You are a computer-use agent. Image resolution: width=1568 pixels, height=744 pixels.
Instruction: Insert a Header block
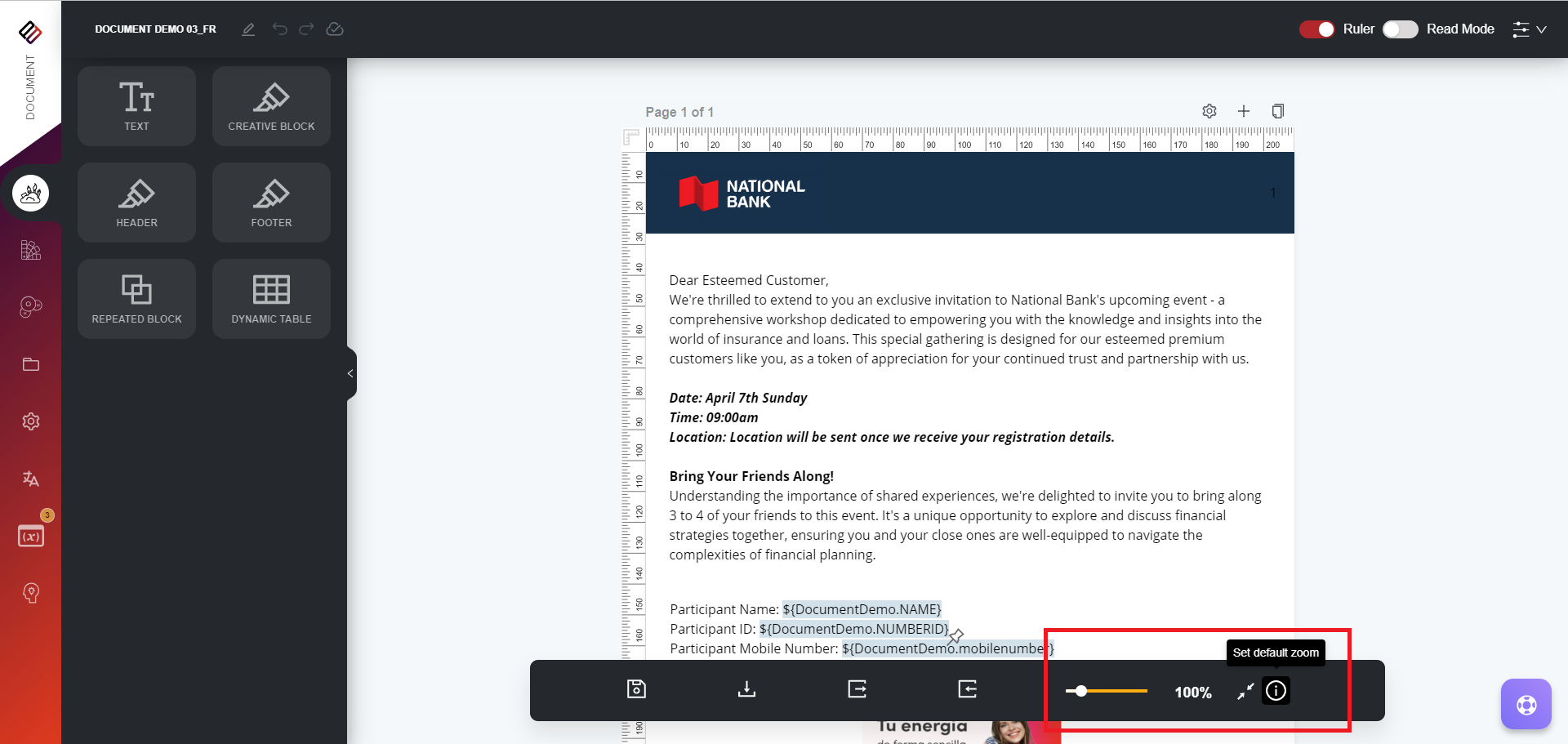click(x=136, y=202)
